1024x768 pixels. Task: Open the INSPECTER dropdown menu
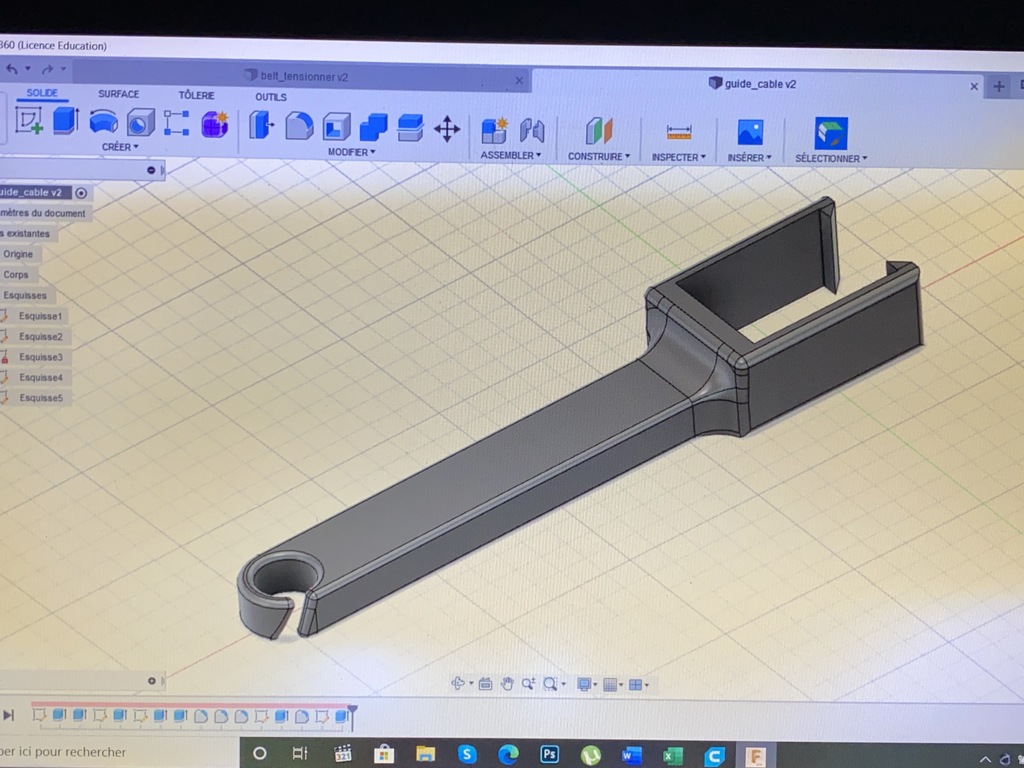678,157
